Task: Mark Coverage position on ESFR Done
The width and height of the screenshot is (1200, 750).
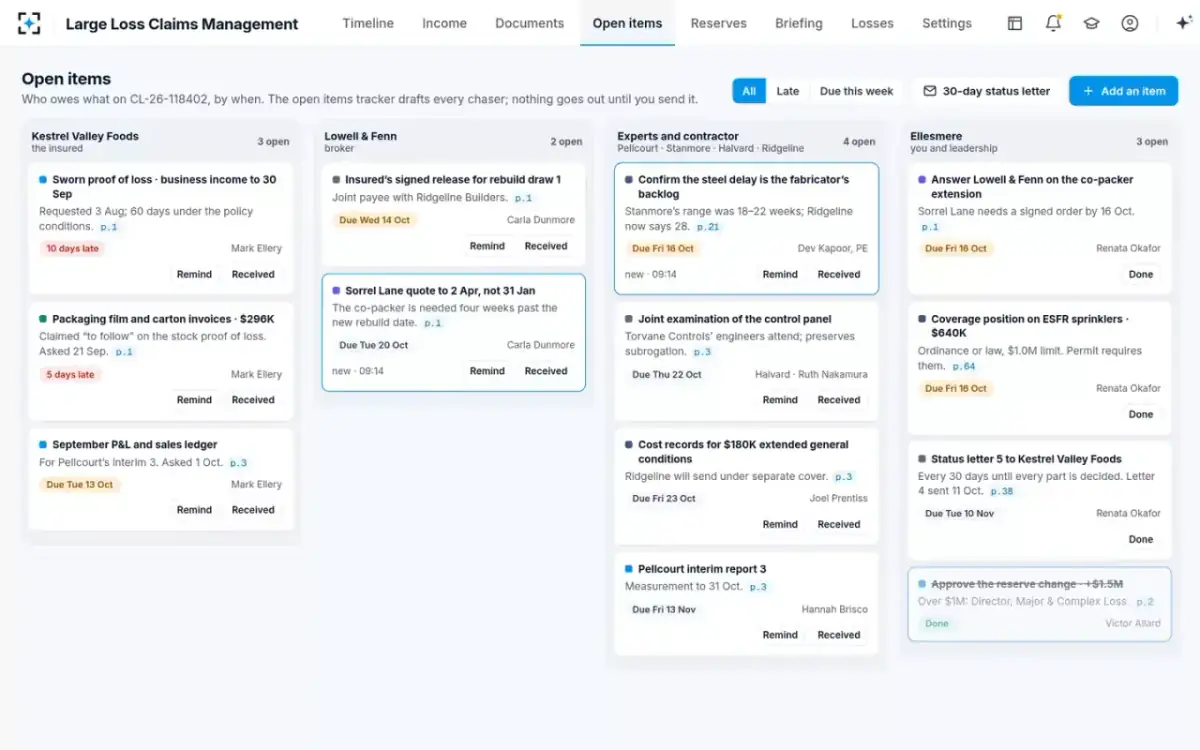Action: (1141, 414)
